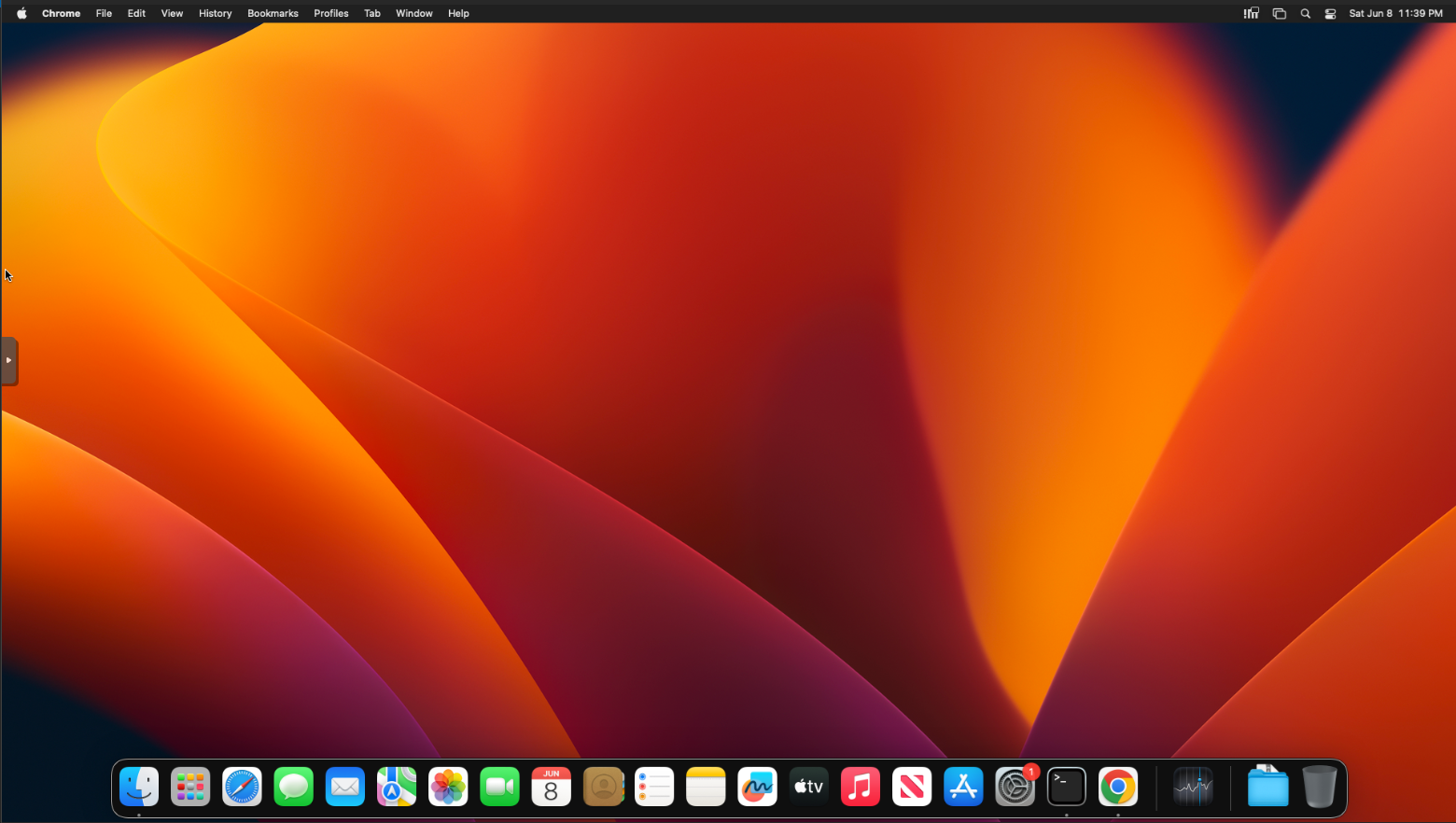Viewport: 1456px width, 823px height.
Task: Open the History menu
Action: coord(215,13)
